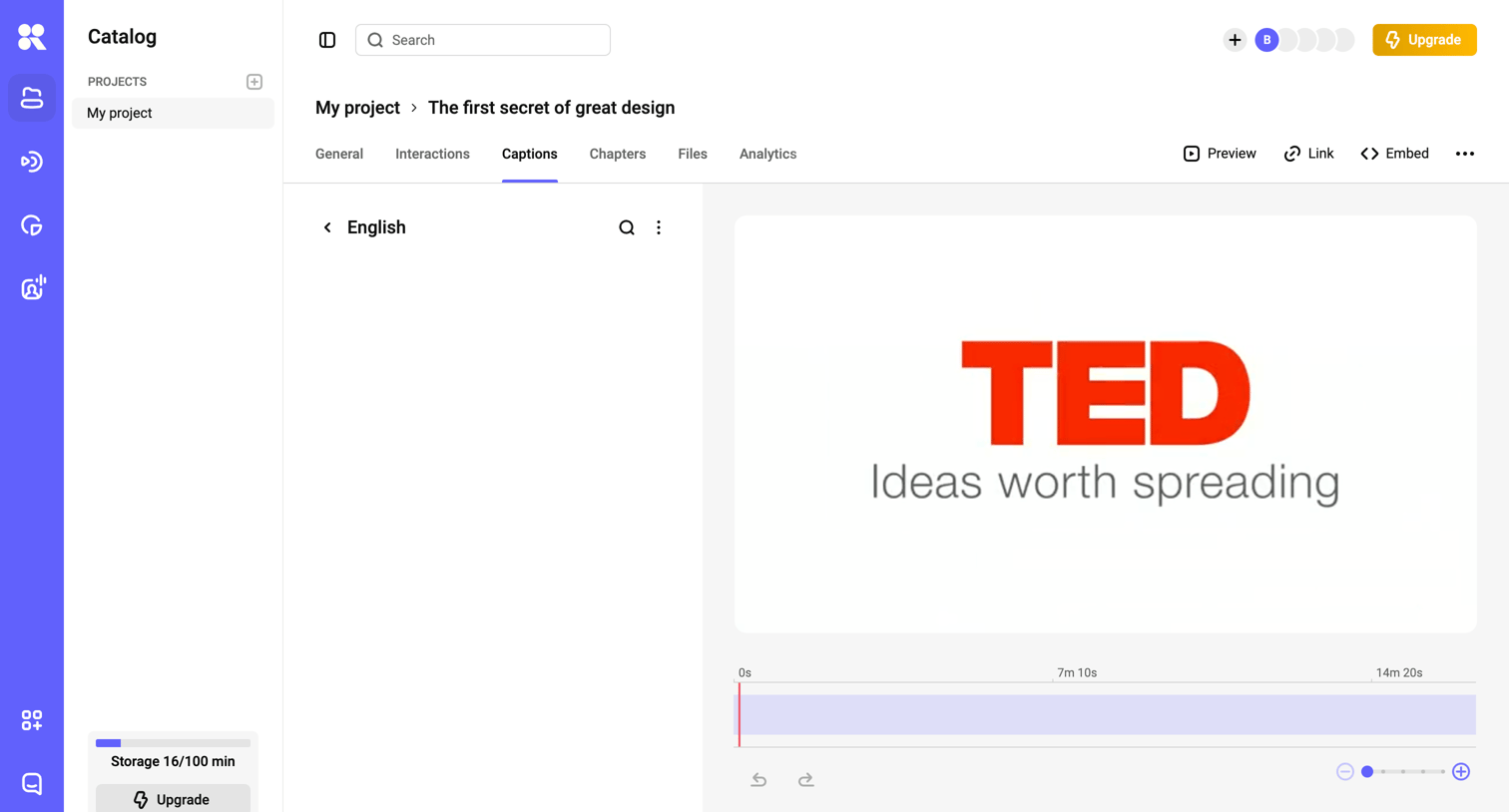Click the 7m 10s timeline label
Image resolution: width=1509 pixels, height=812 pixels.
pyautogui.click(x=1077, y=672)
